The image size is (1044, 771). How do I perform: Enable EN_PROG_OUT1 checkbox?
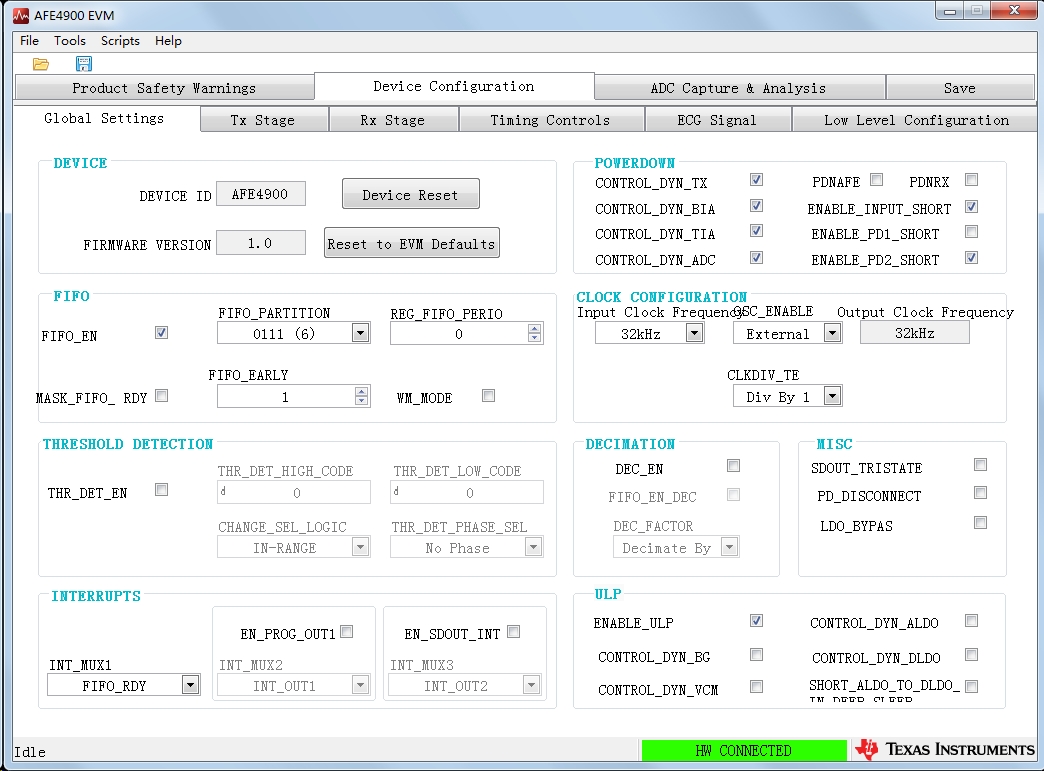coord(347,631)
